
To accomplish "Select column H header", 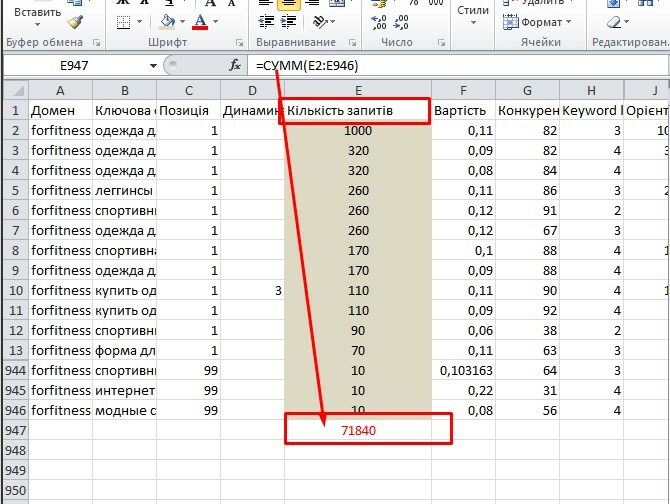I will pos(591,91).
